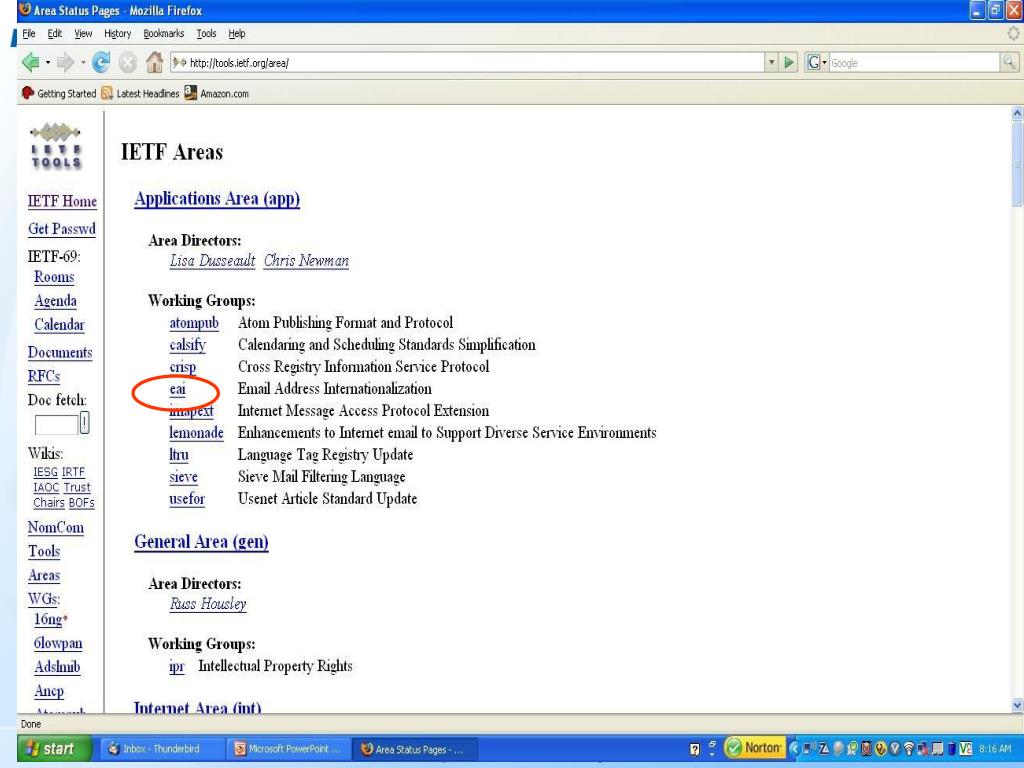Open the lemonade working group link

[196, 433]
